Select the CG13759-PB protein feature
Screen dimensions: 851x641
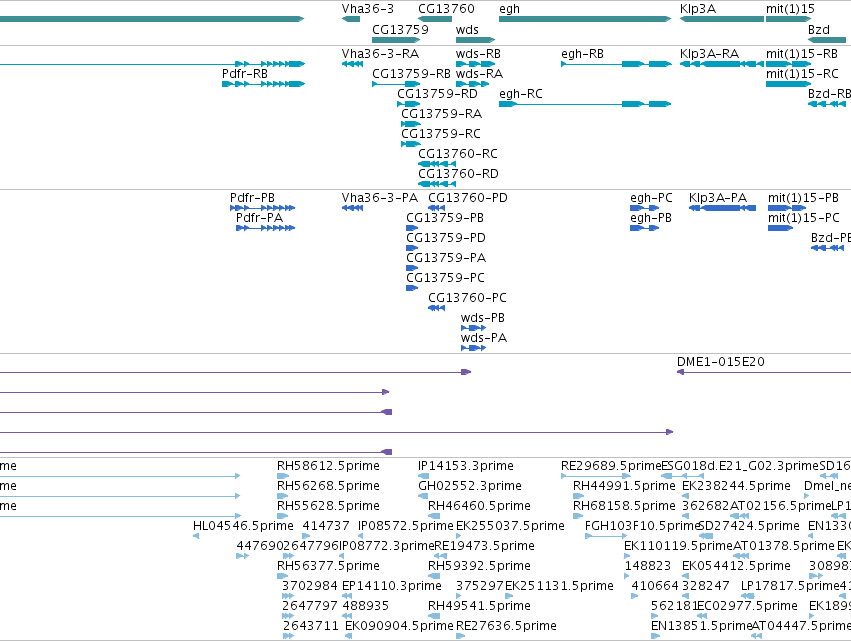pyautogui.click(x=412, y=228)
